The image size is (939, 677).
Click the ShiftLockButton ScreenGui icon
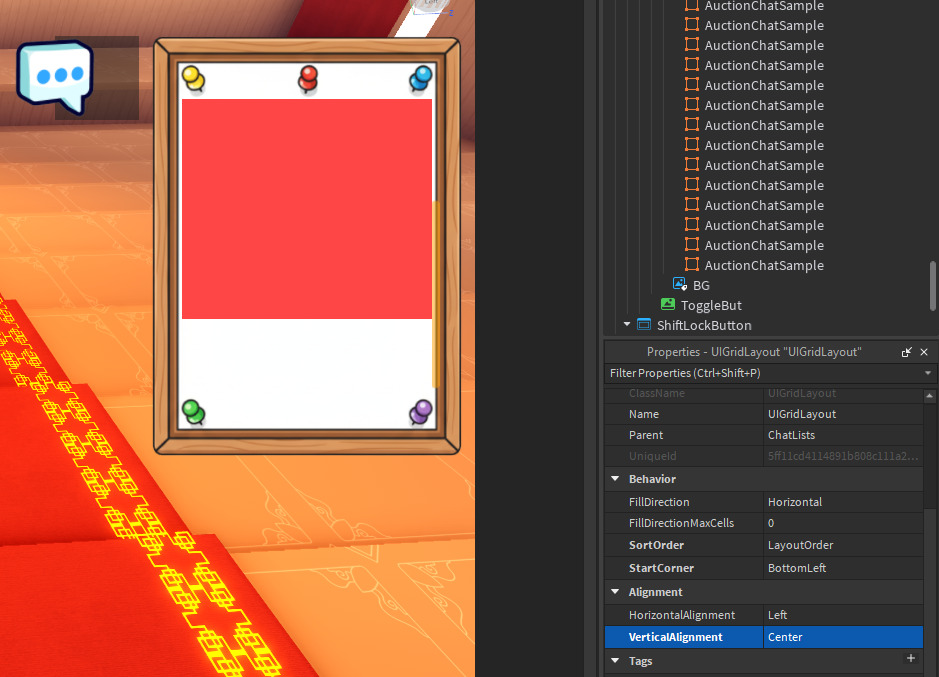point(643,325)
